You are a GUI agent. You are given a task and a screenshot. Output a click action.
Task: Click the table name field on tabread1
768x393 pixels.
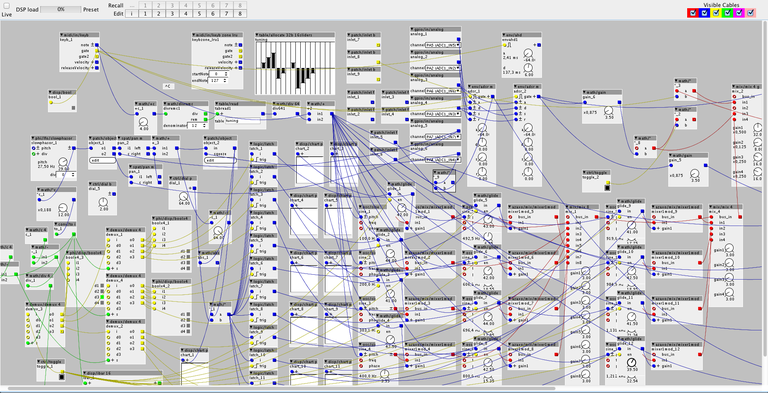pyautogui.click(x=242, y=121)
